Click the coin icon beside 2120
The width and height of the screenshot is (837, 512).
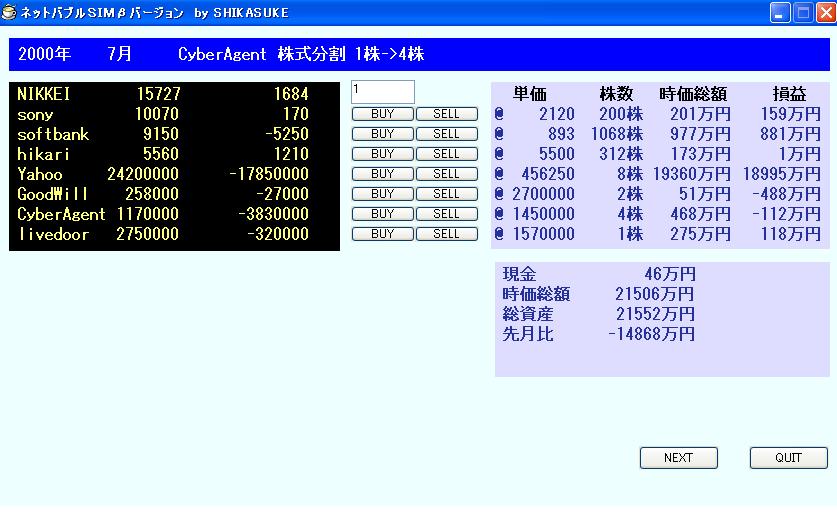499,114
